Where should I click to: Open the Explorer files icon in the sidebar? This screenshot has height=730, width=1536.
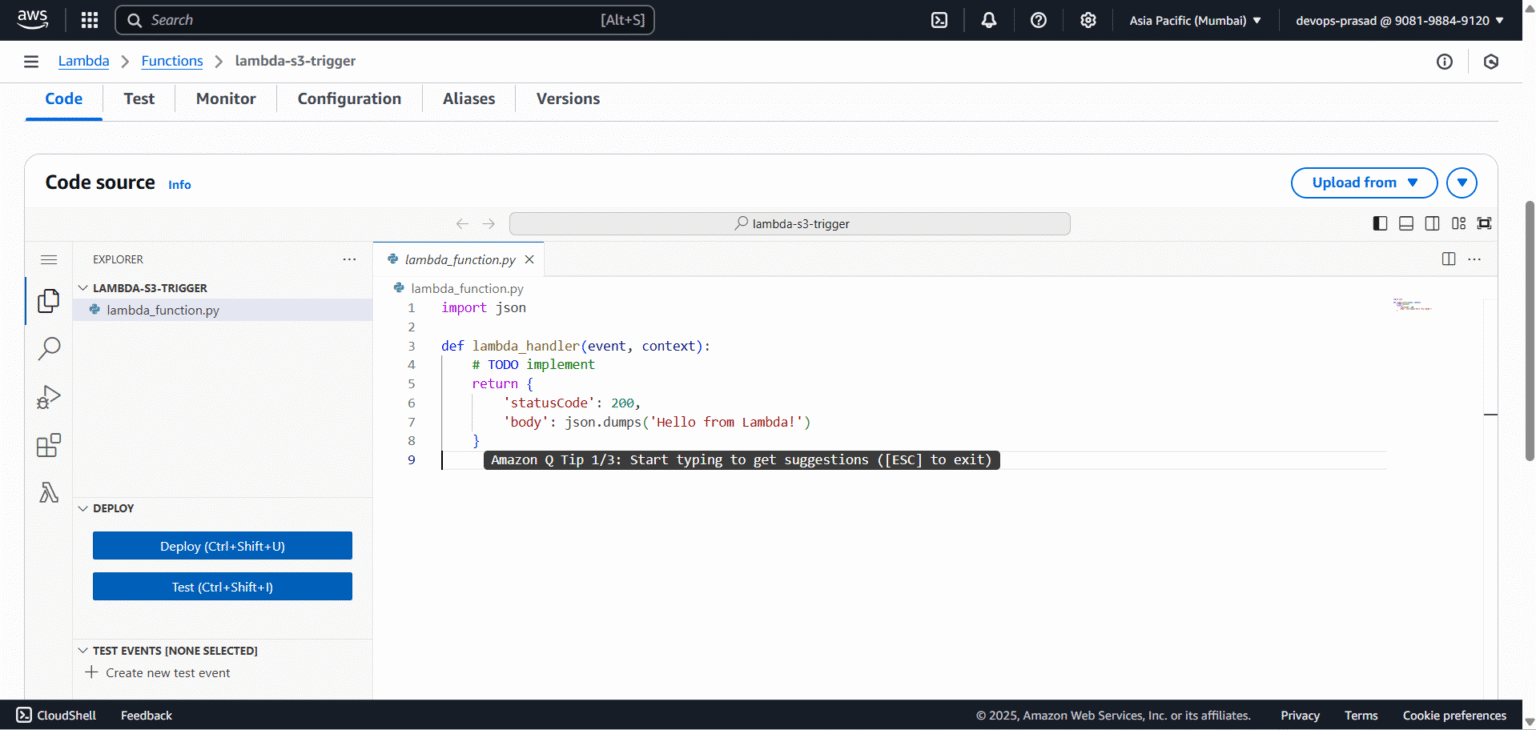(x=47, y=300)
